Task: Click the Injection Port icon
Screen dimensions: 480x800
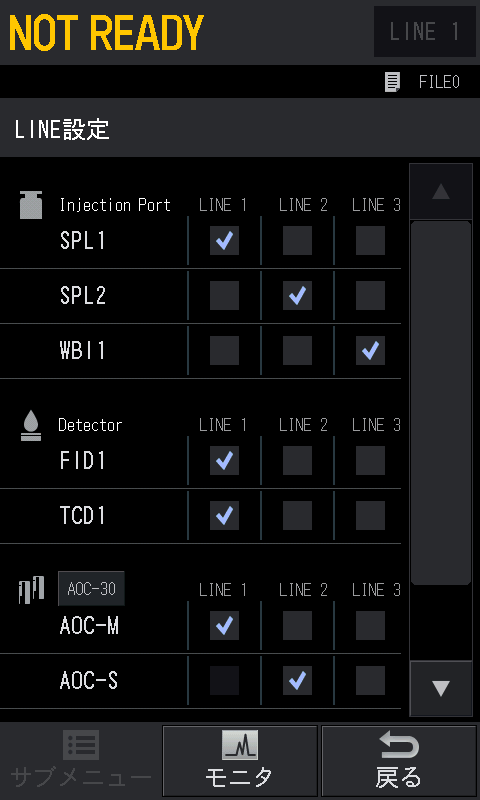Action: [31, 205]
